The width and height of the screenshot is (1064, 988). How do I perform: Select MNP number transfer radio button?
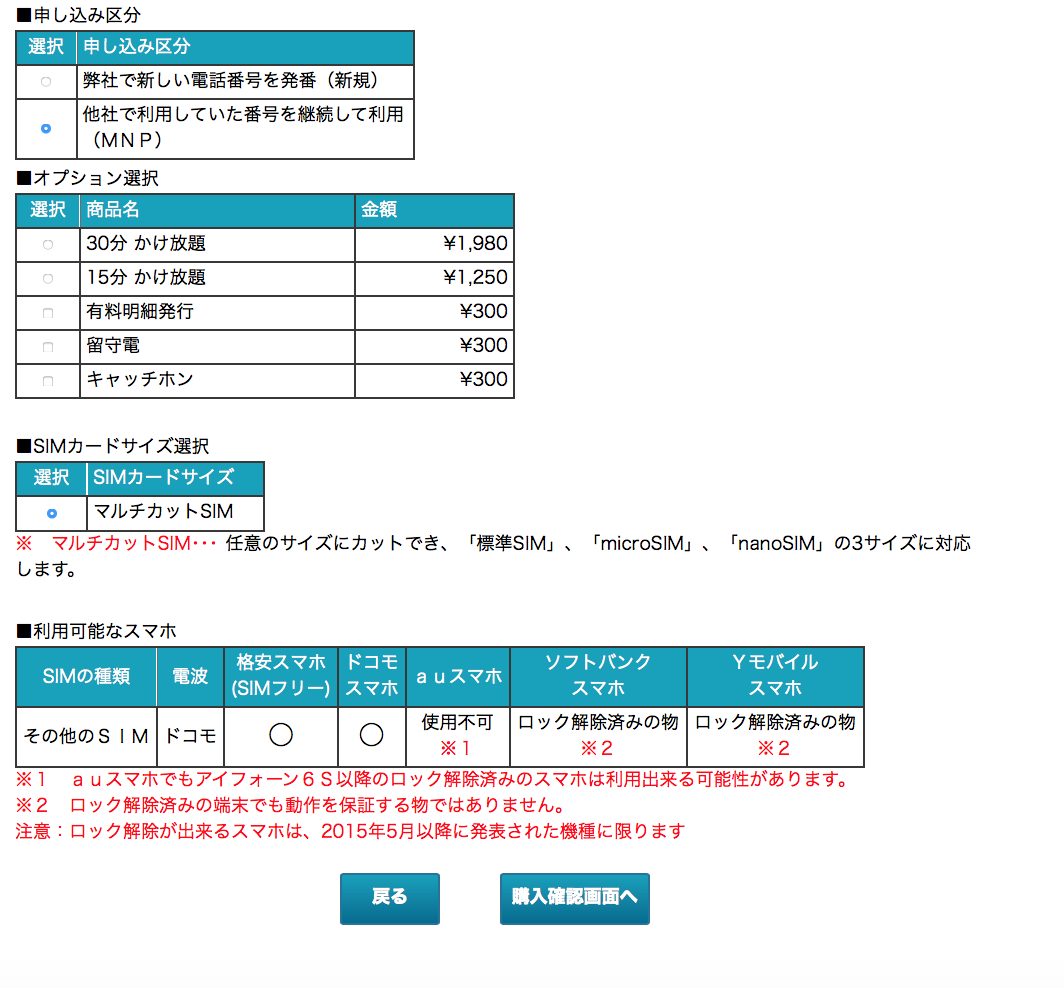46,129
